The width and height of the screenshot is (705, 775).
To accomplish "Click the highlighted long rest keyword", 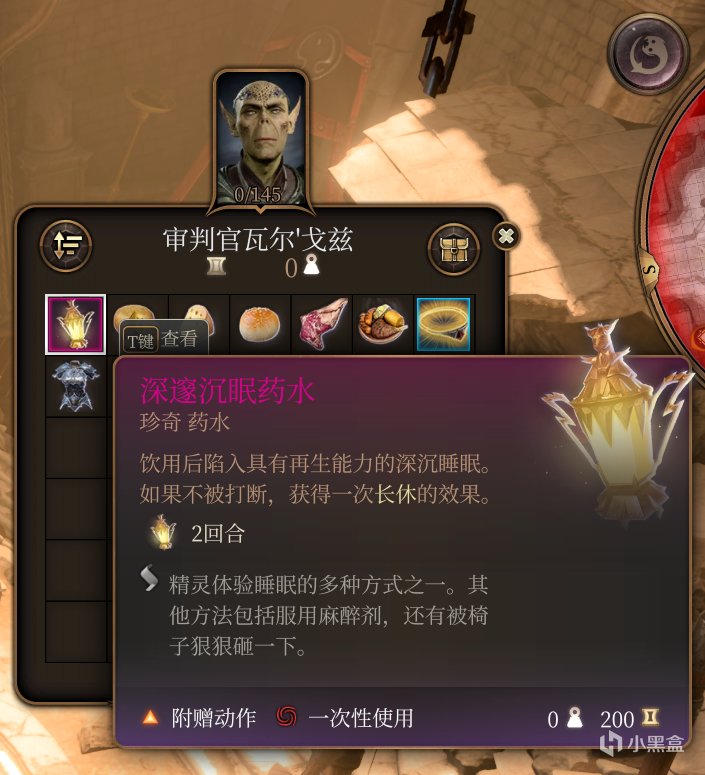I will [396, 494].
